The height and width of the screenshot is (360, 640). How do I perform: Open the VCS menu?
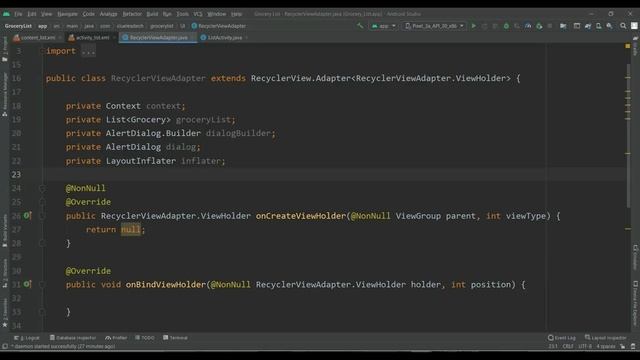198,14
